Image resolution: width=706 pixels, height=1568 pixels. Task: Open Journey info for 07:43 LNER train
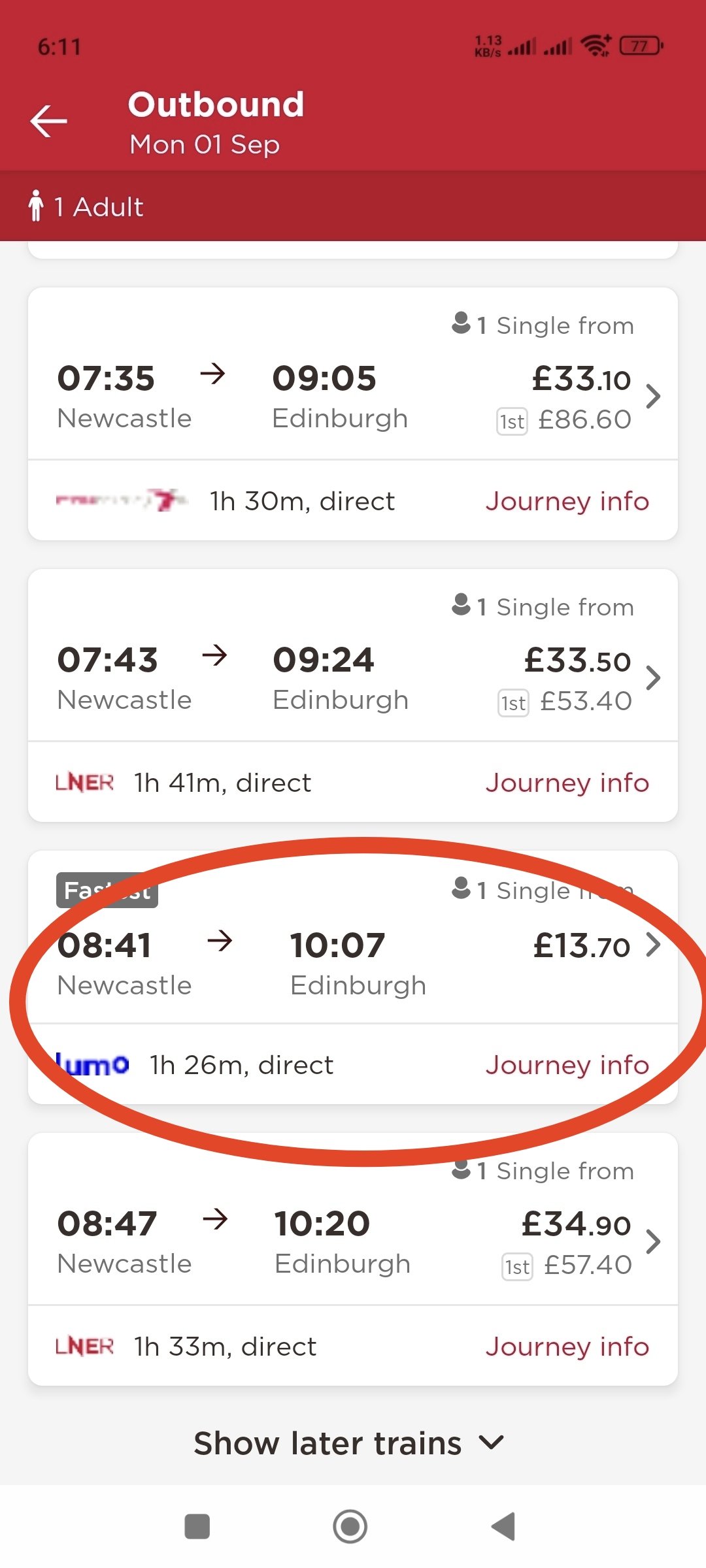[x=567, y=783]
